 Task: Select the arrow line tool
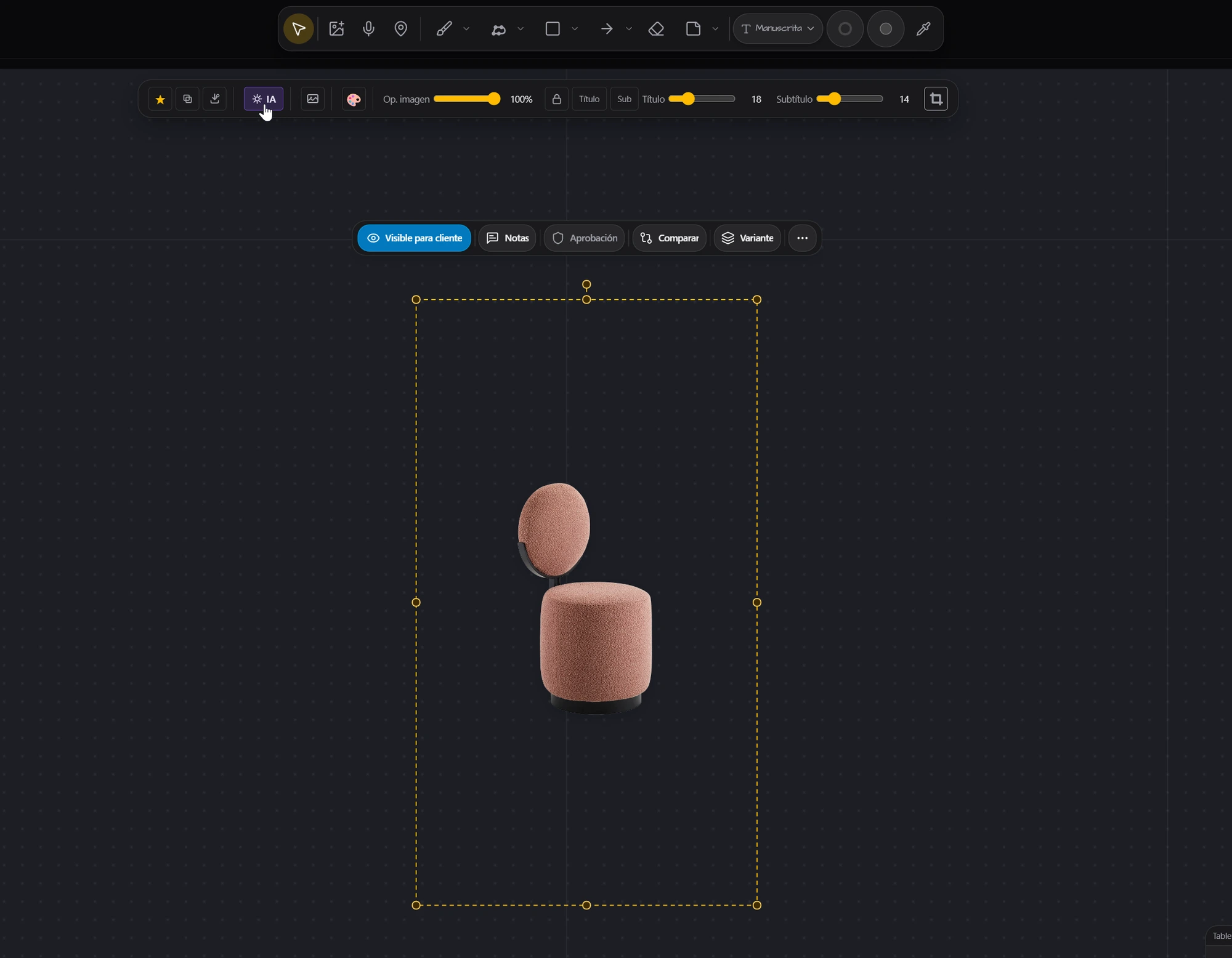click(x=607, y=29)
